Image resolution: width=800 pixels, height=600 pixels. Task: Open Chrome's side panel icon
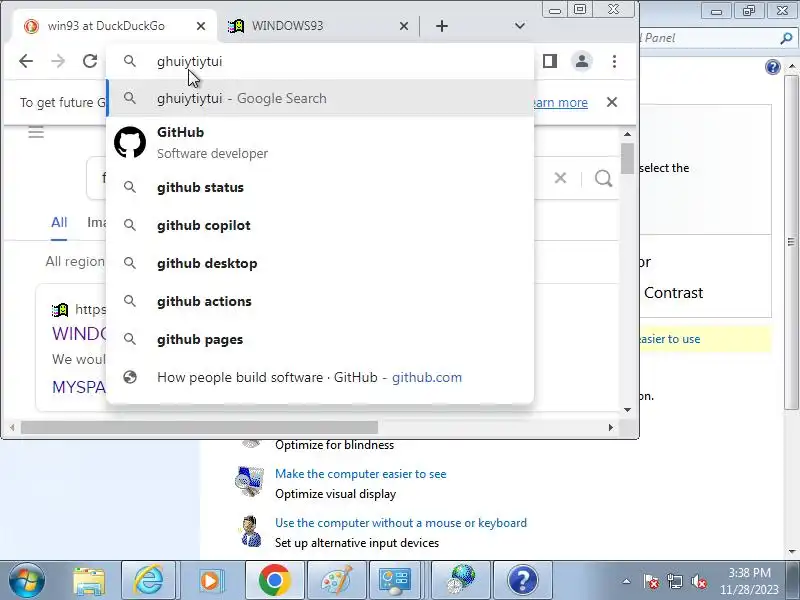pos(549,61)
